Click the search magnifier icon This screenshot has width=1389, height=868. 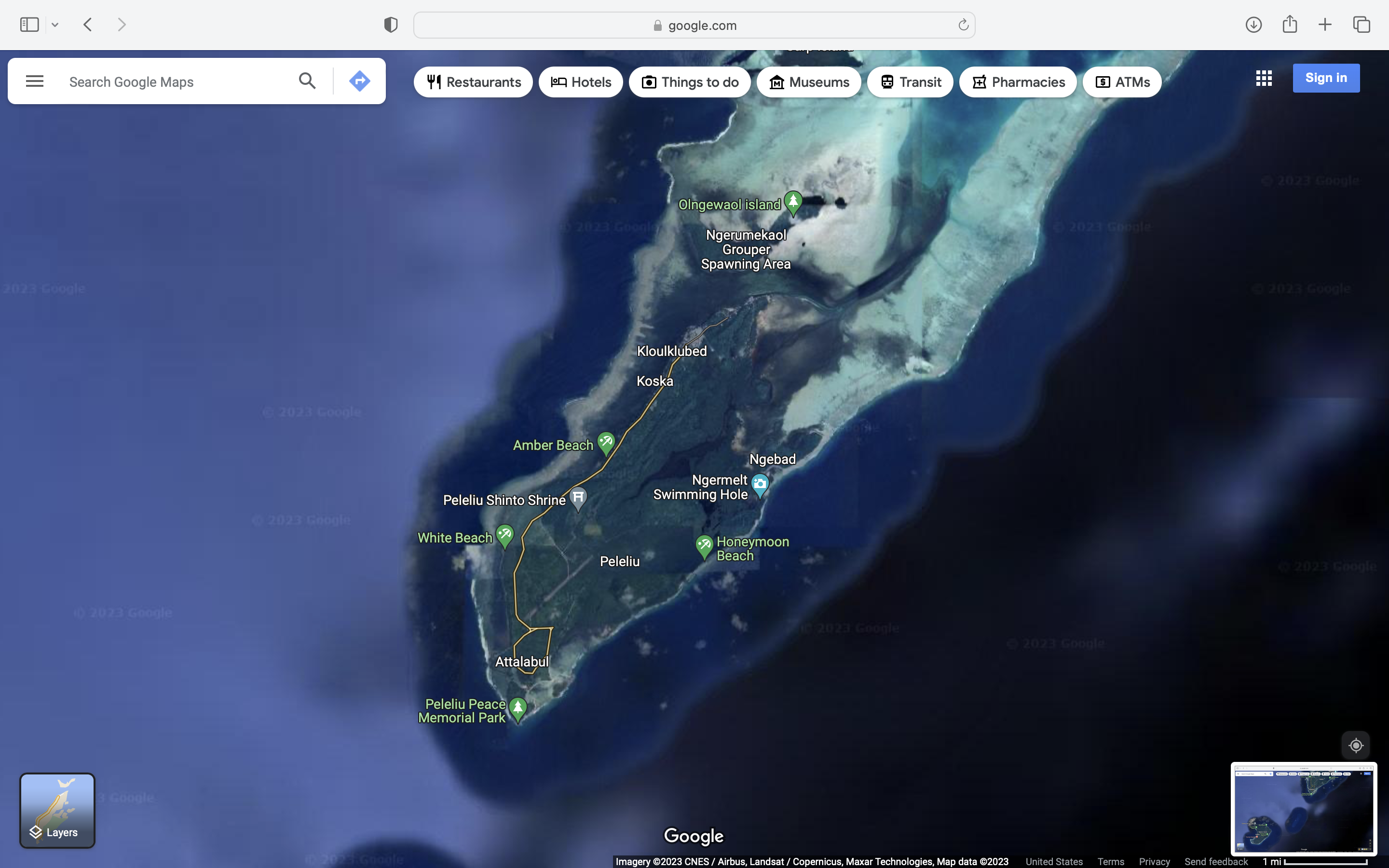307,81
